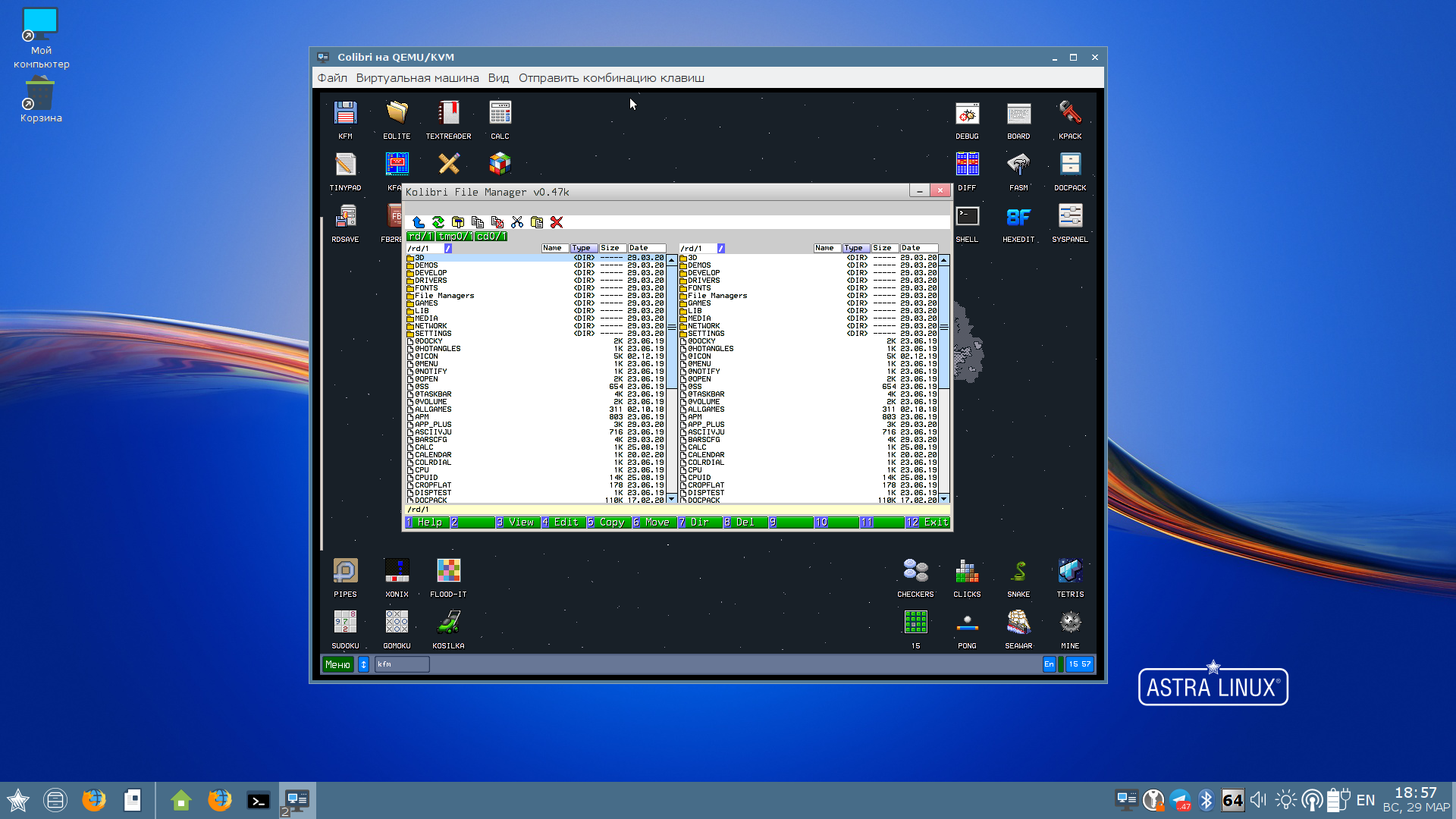
Task: Open the FASM assembler icon
Action: click(1018, 165)
